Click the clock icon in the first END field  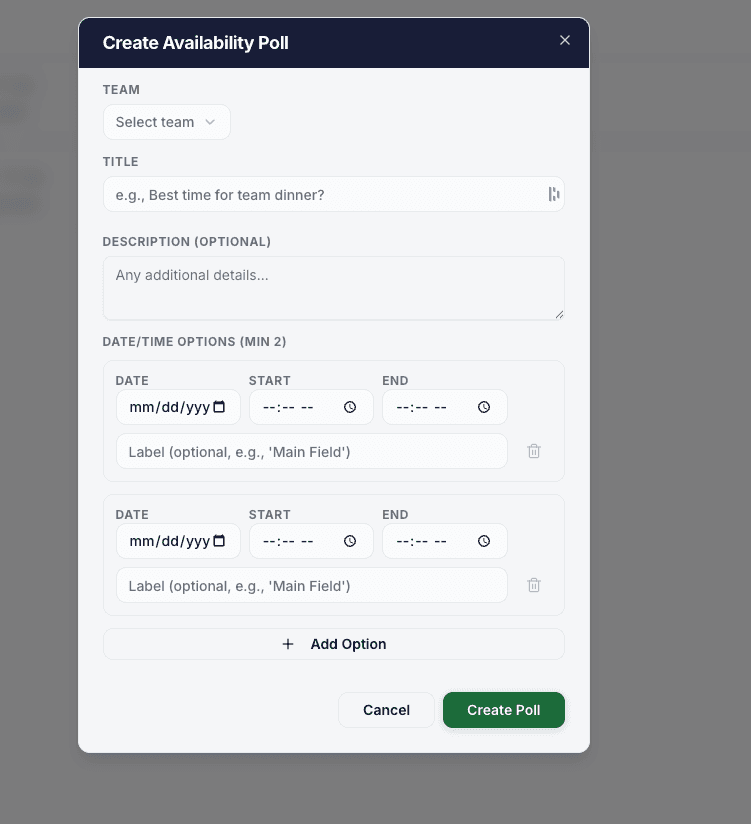pyautogui.click(x=483, y=407)
